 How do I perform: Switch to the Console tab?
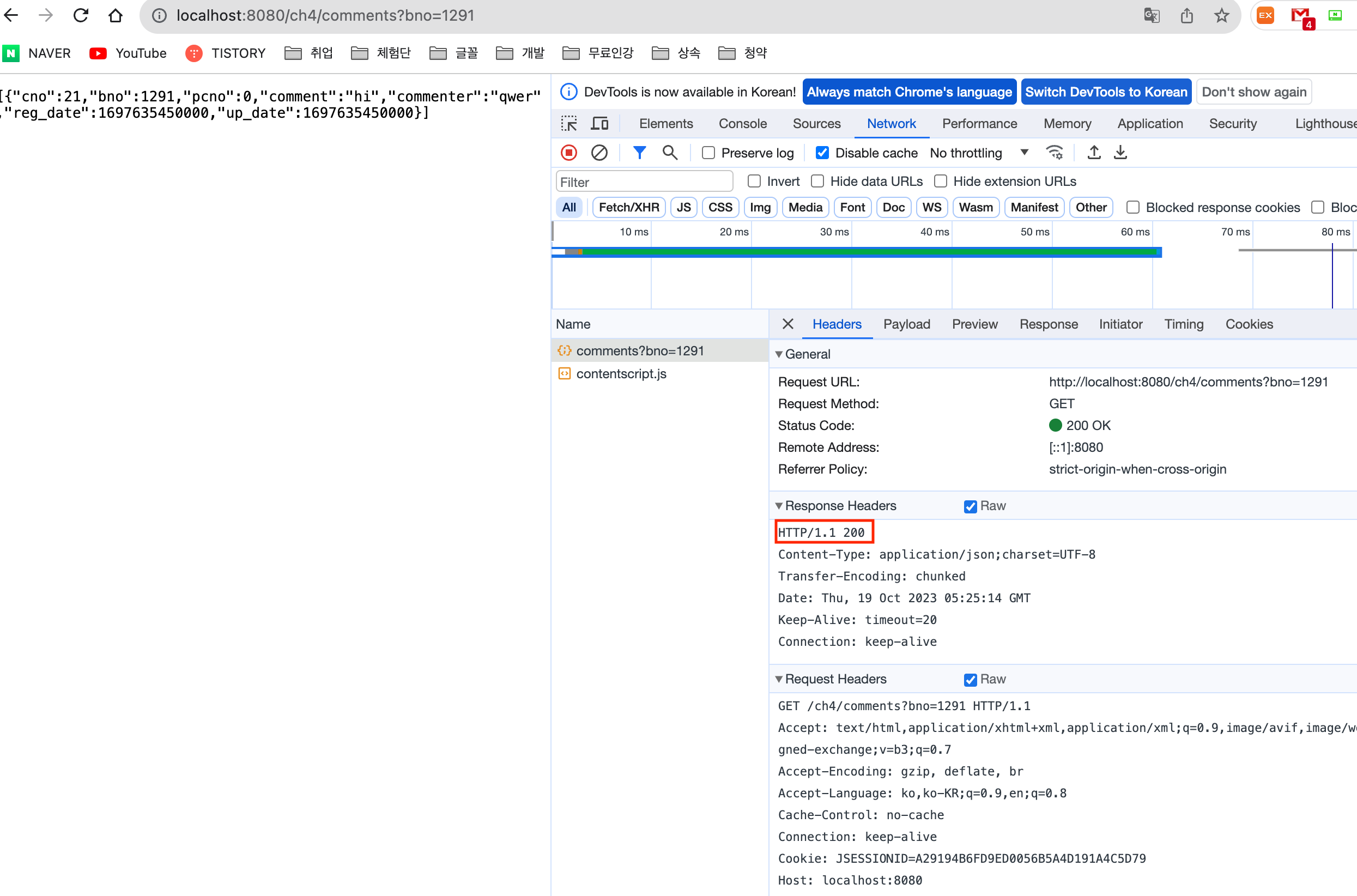(742, 123)
